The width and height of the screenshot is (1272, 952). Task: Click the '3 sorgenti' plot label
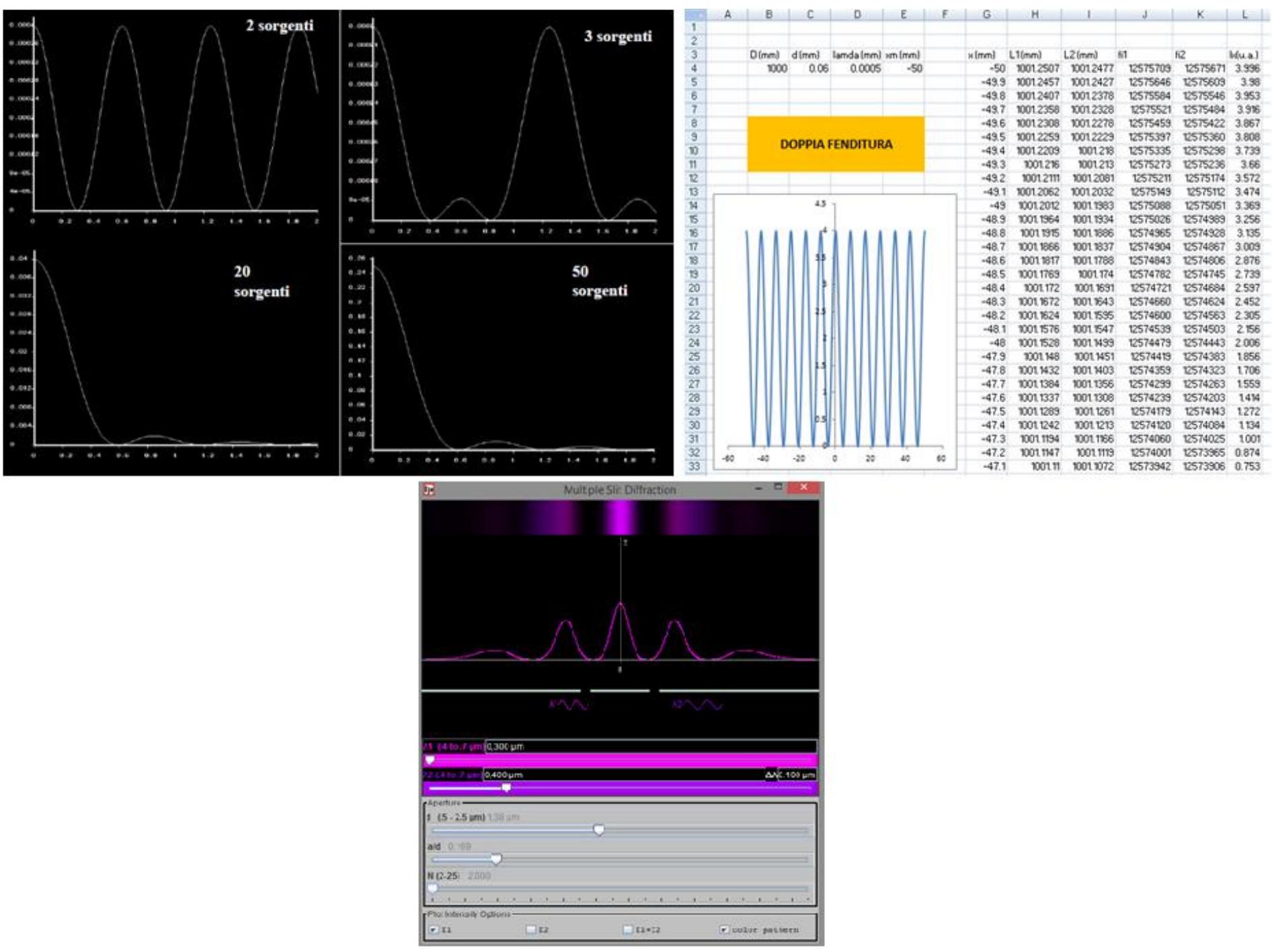pos(618,36)
